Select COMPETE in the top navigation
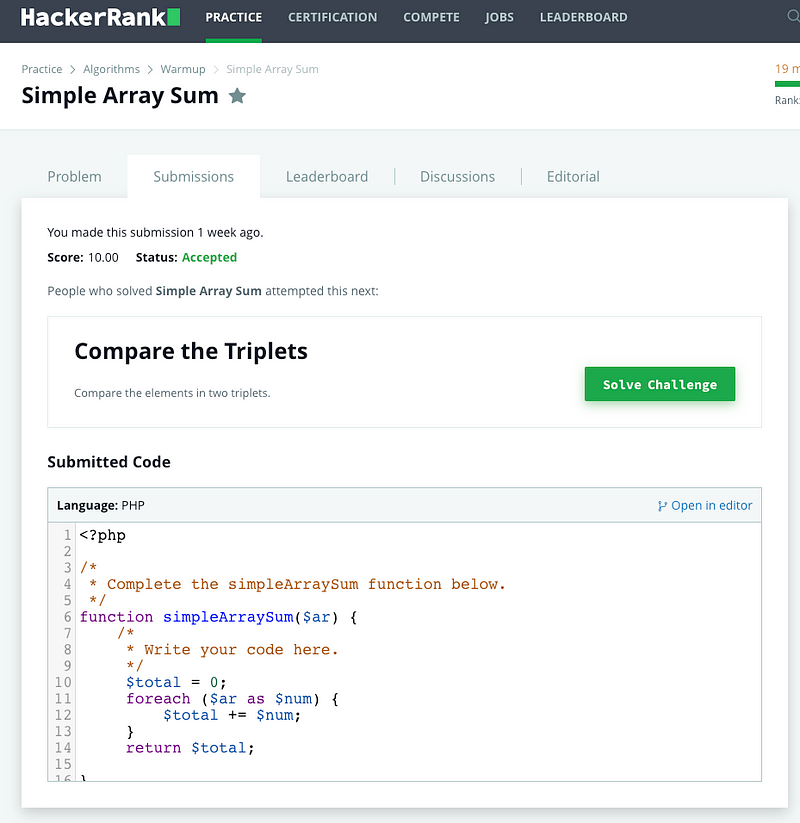This screenshot has height=823, width=800. click(x=431, y=17)
